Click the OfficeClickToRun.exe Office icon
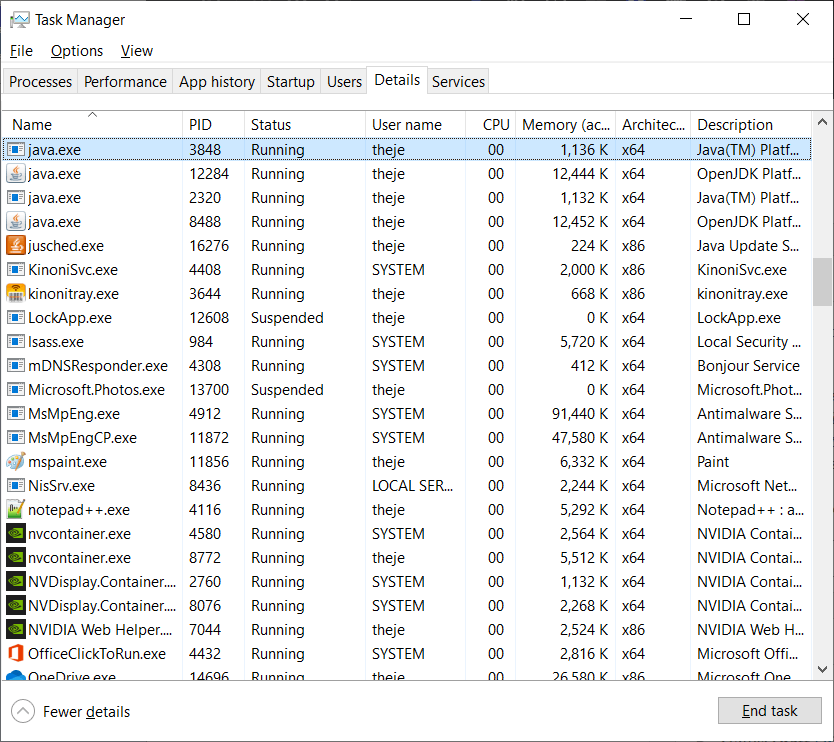834x742 pixels. 16,654
